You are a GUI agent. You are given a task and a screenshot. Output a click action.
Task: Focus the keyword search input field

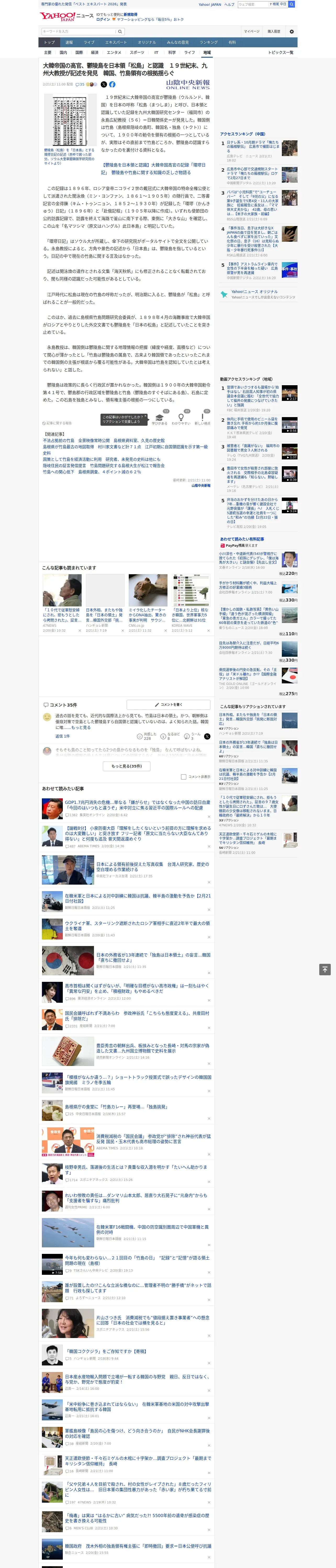tap(79, 31)
